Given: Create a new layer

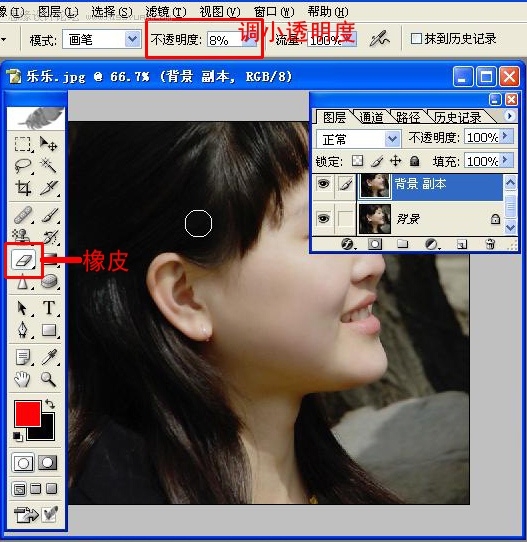Looking at the screenshot, I should click(x=461, y=244).
